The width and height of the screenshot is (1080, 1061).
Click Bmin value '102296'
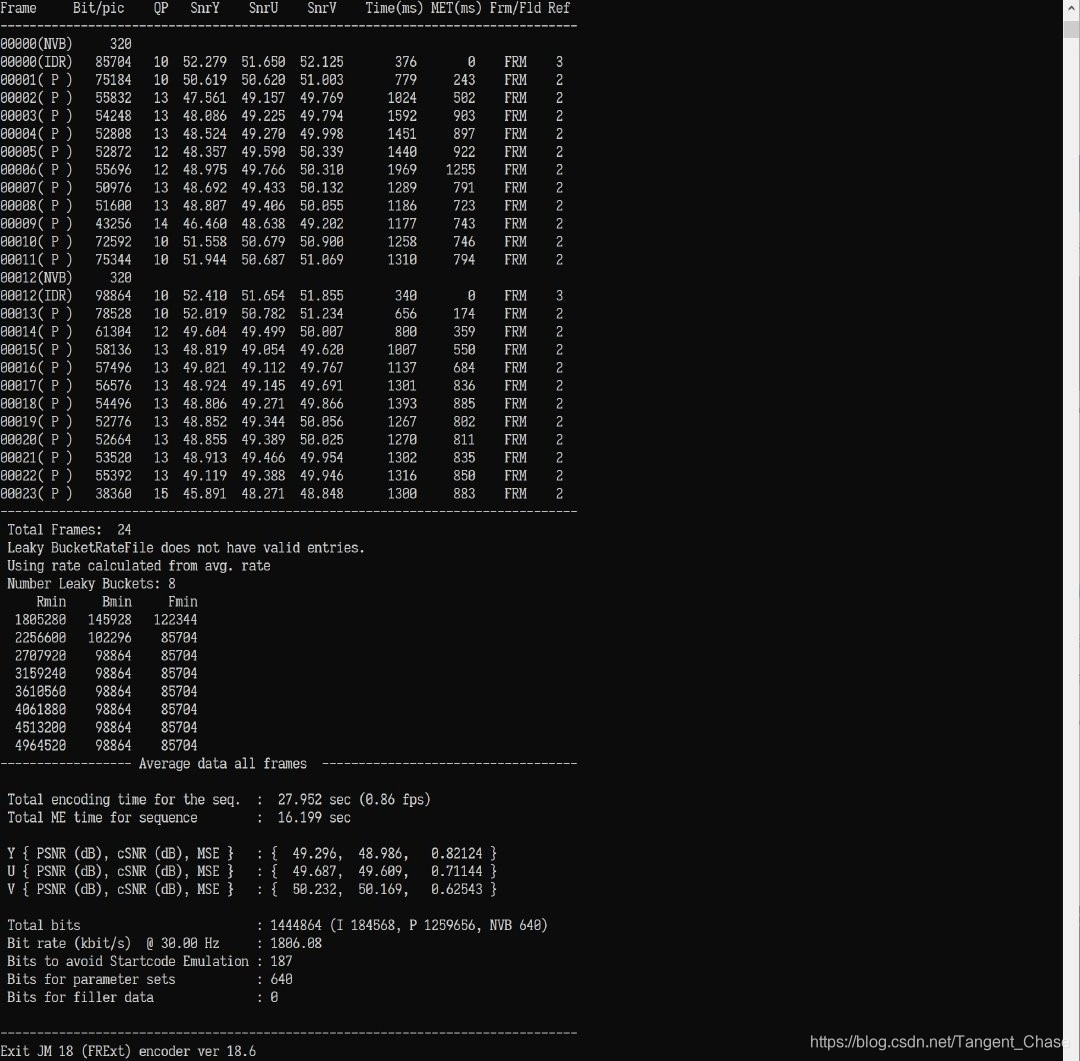tap(110, 637)
